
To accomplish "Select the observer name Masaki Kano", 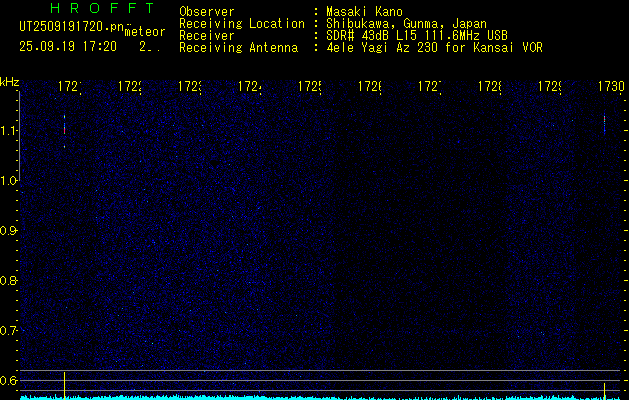I will [364, 12].
